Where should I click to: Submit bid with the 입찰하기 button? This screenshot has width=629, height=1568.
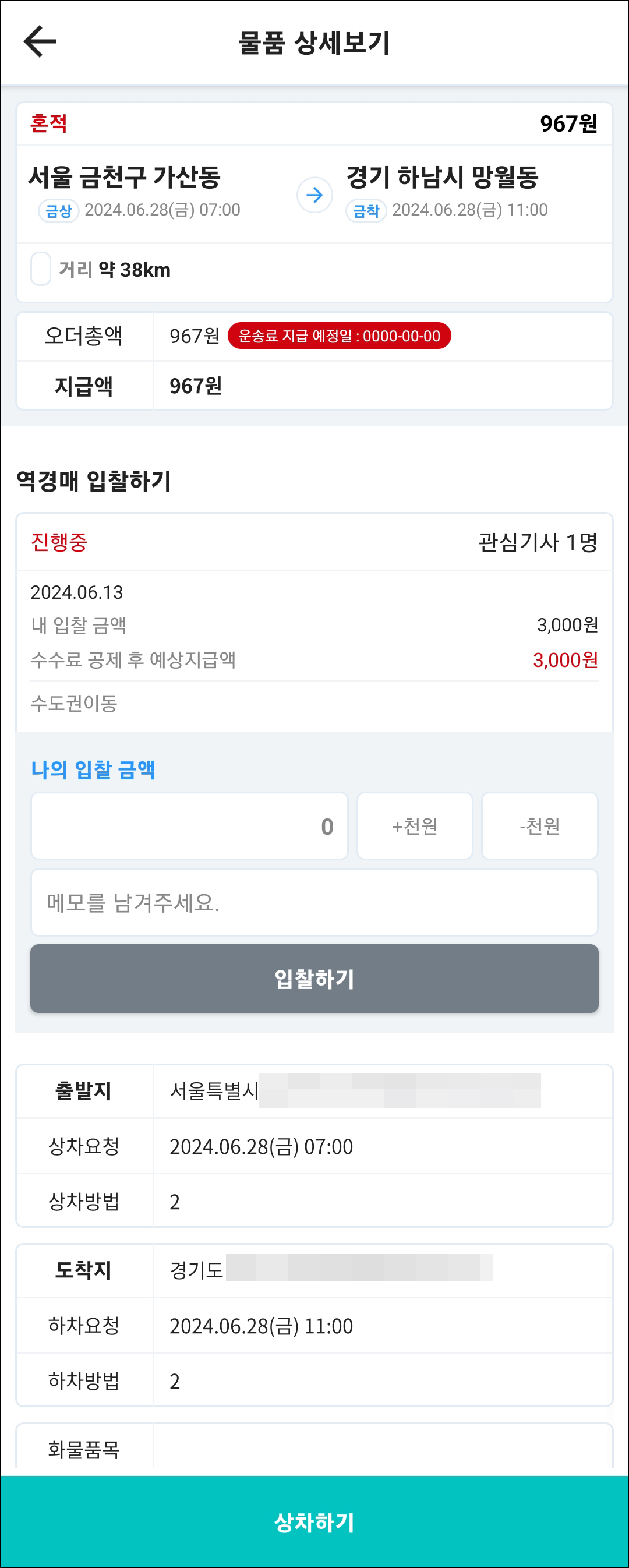[x=314, y=979]
